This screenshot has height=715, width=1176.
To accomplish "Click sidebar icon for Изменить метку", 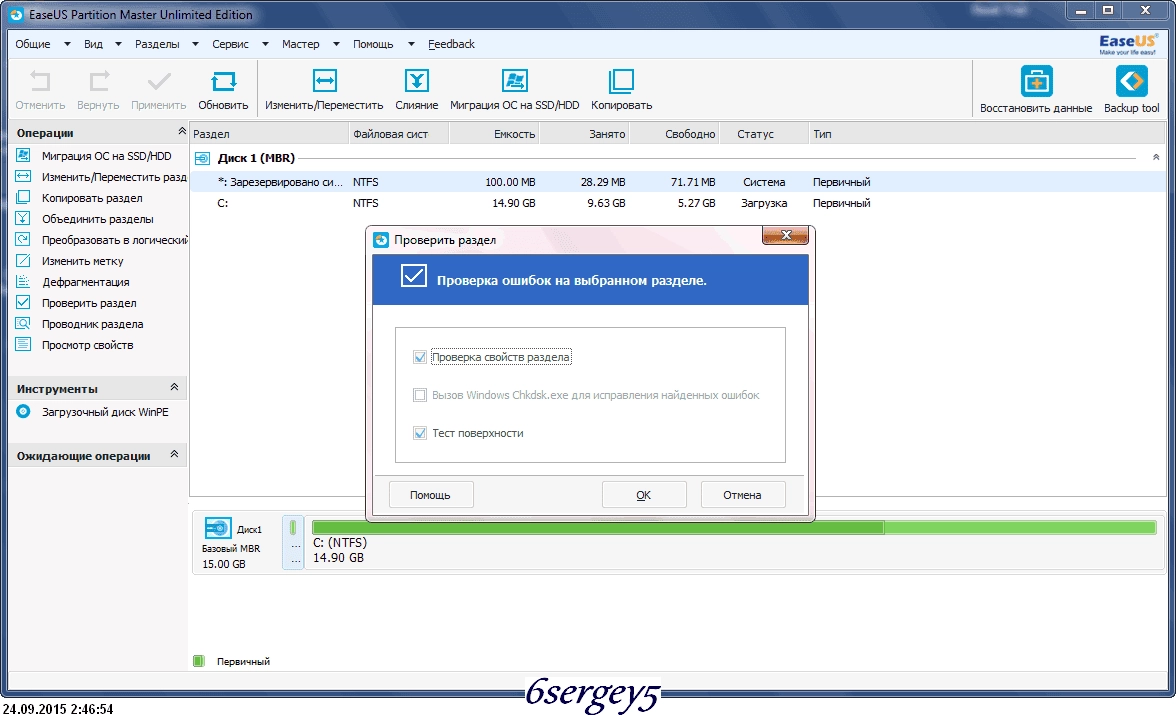I will tap(23, 260).
